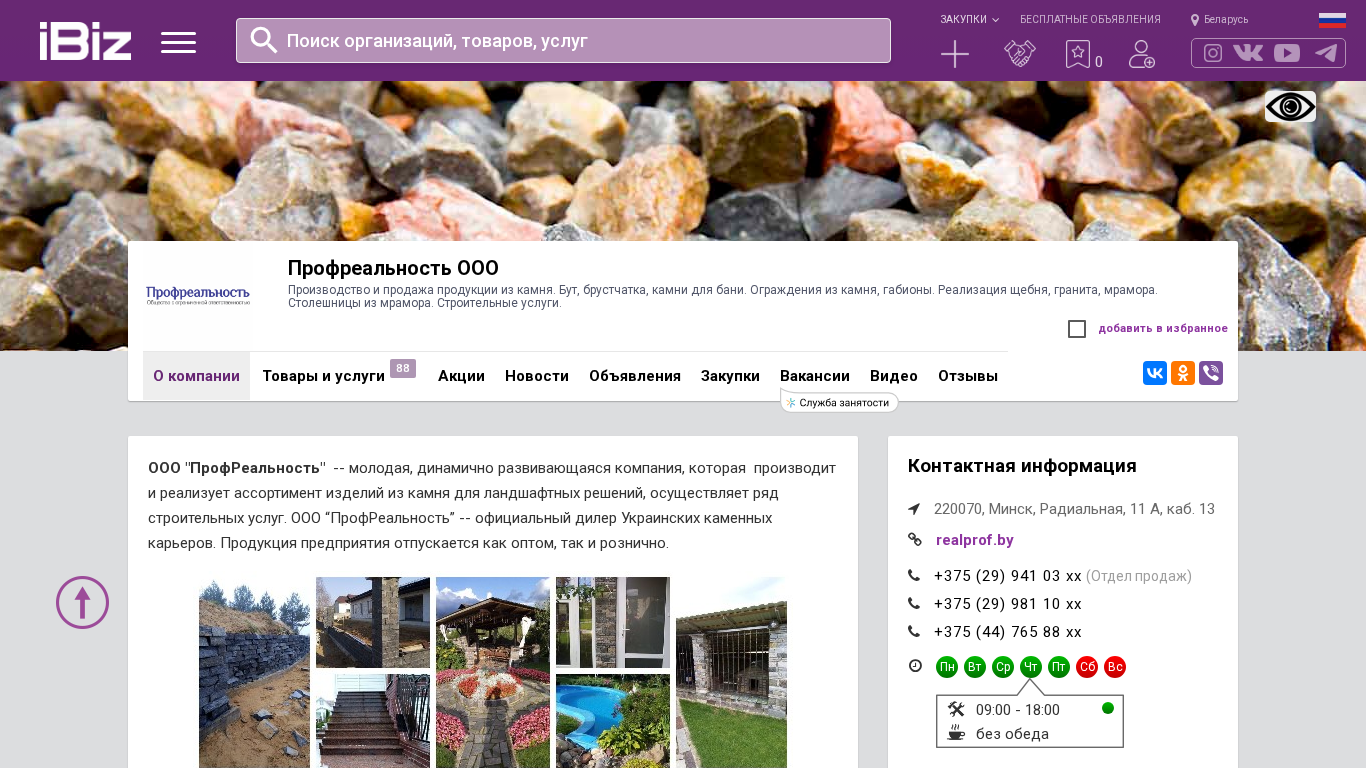
Task: Open the Закупки tab in company menu
Action: coord(730,376)
